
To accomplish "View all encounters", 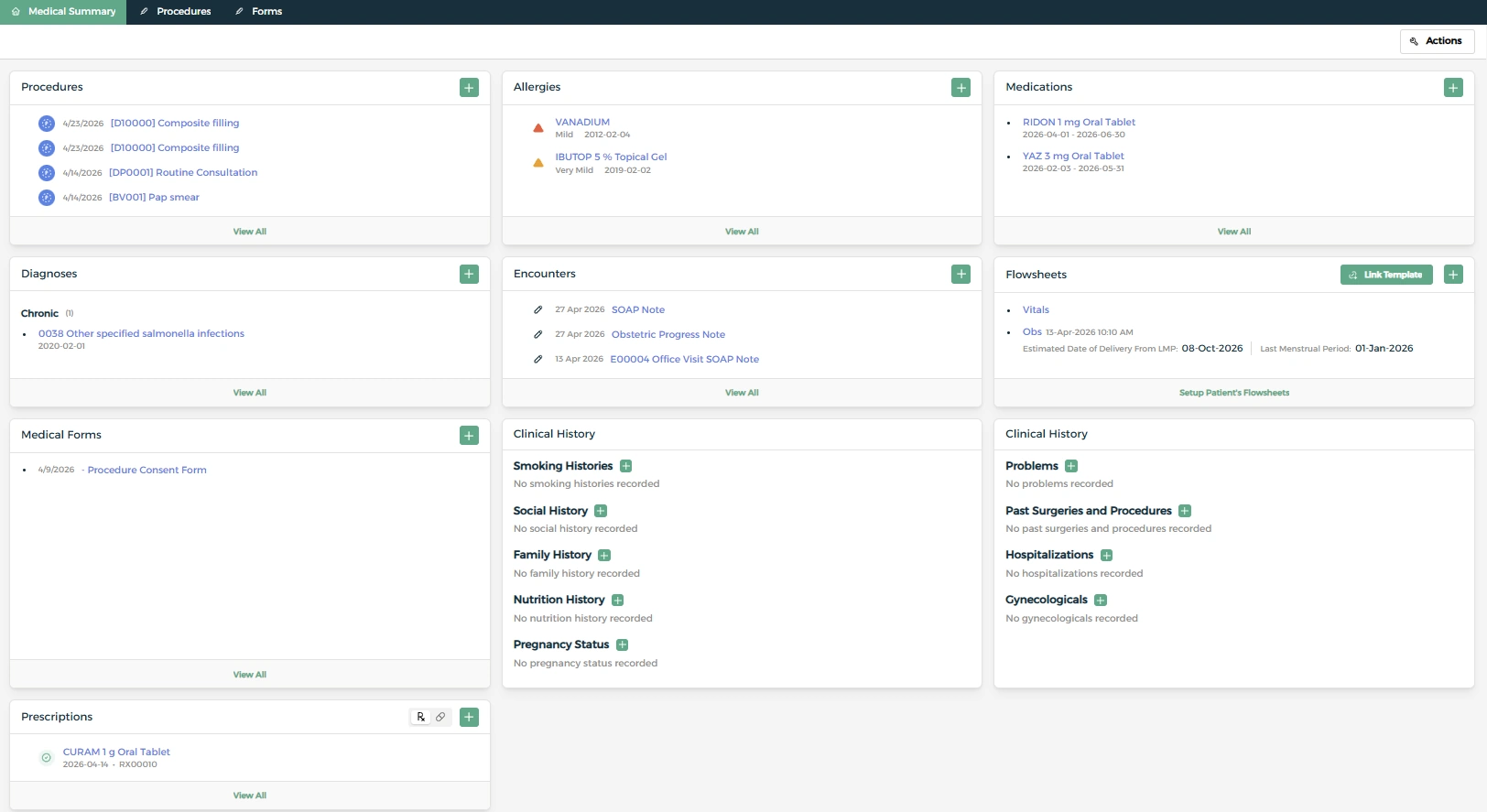I will (x=742, y=393).
